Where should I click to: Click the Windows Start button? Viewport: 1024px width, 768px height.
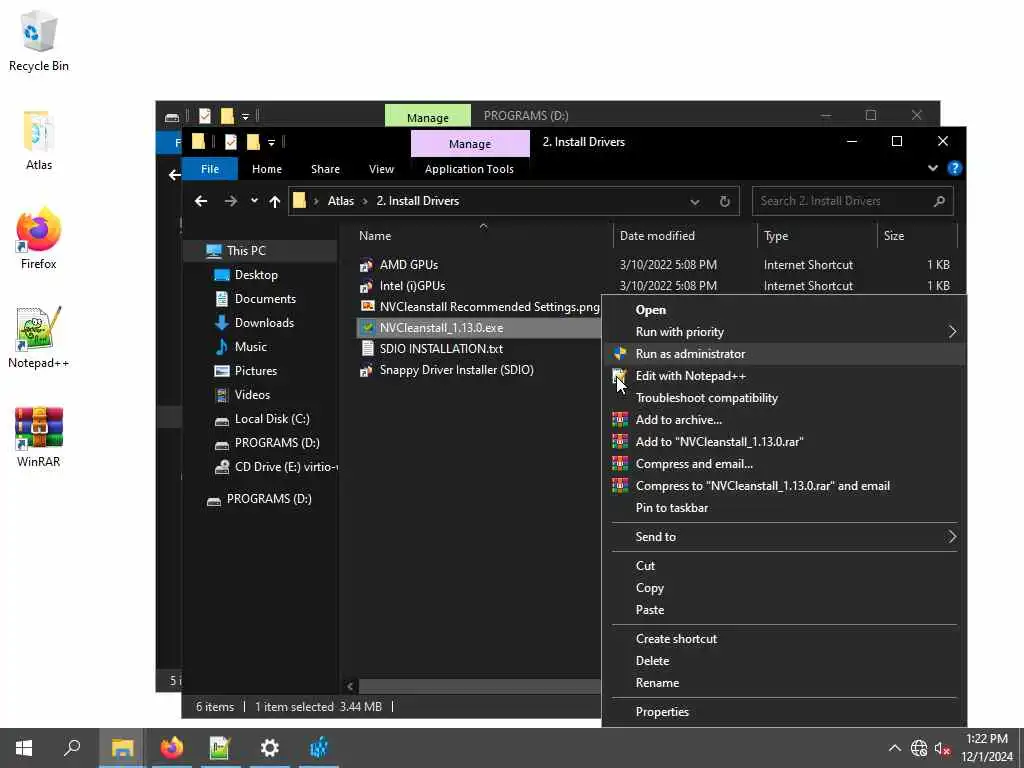tap(24, 748)
